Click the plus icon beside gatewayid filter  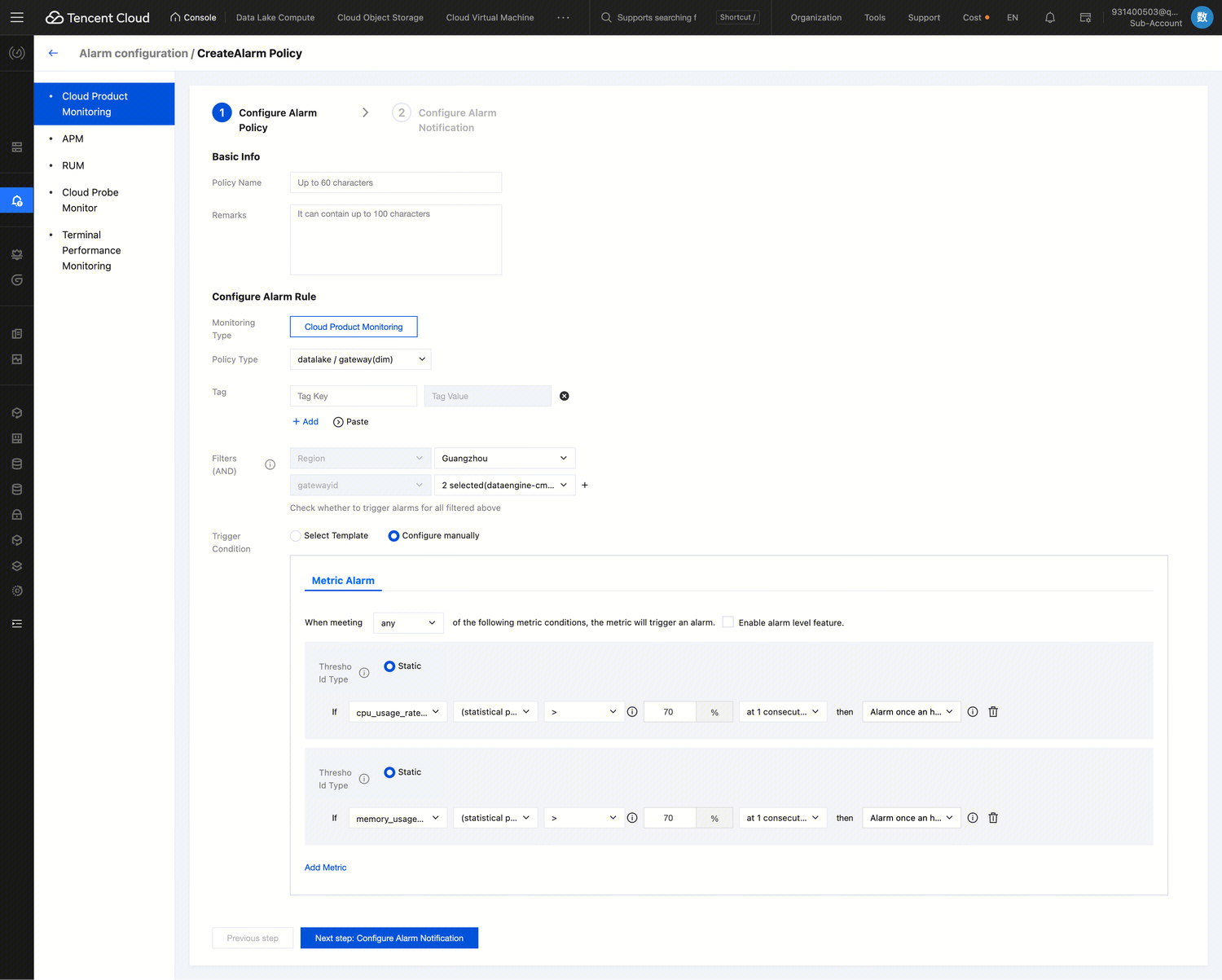[x=585, y=486]
